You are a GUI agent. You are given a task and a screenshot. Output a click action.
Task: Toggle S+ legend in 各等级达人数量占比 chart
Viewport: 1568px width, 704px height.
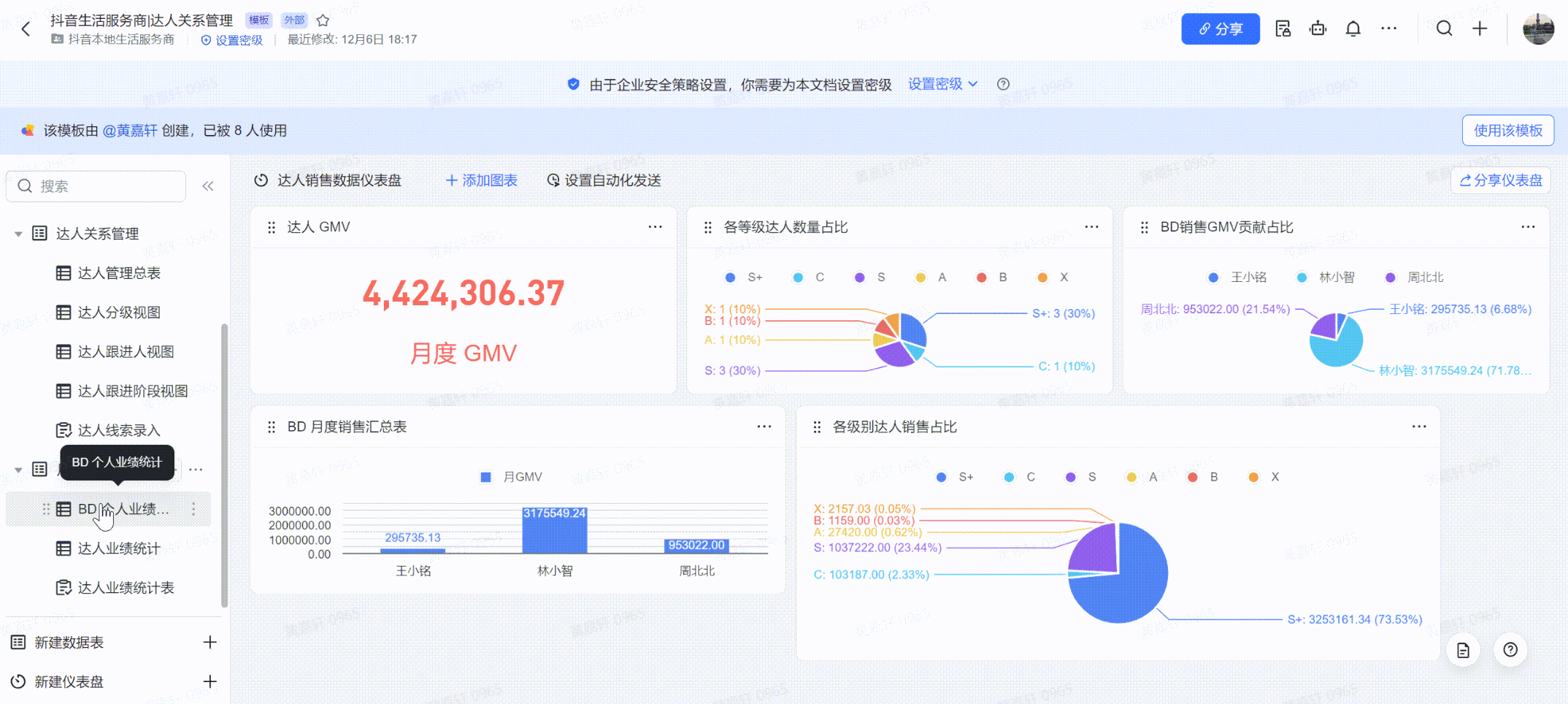[744, 278]
